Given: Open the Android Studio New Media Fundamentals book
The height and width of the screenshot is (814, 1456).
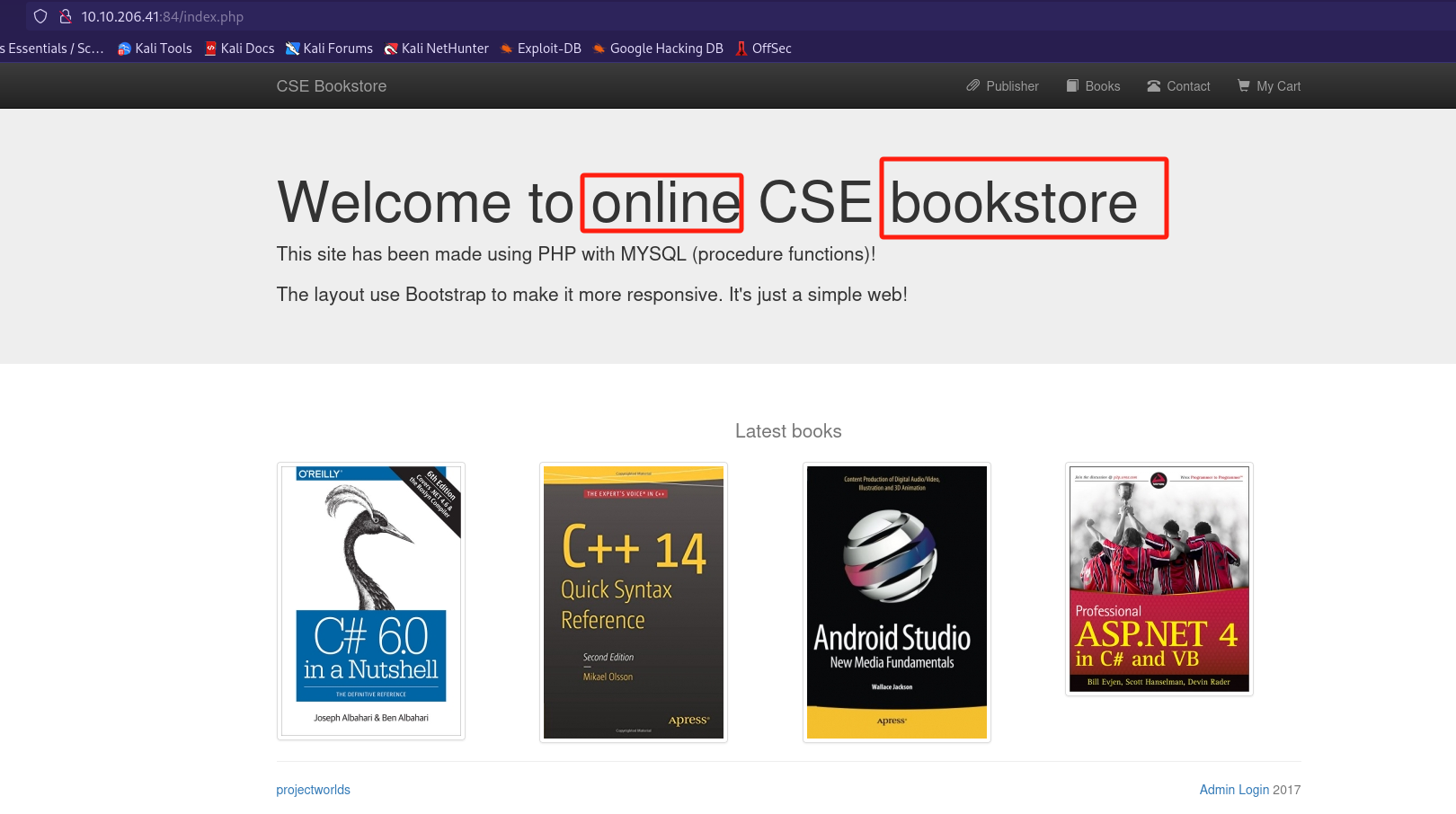Looking at the screenshot, I should (x=897, y=602).
